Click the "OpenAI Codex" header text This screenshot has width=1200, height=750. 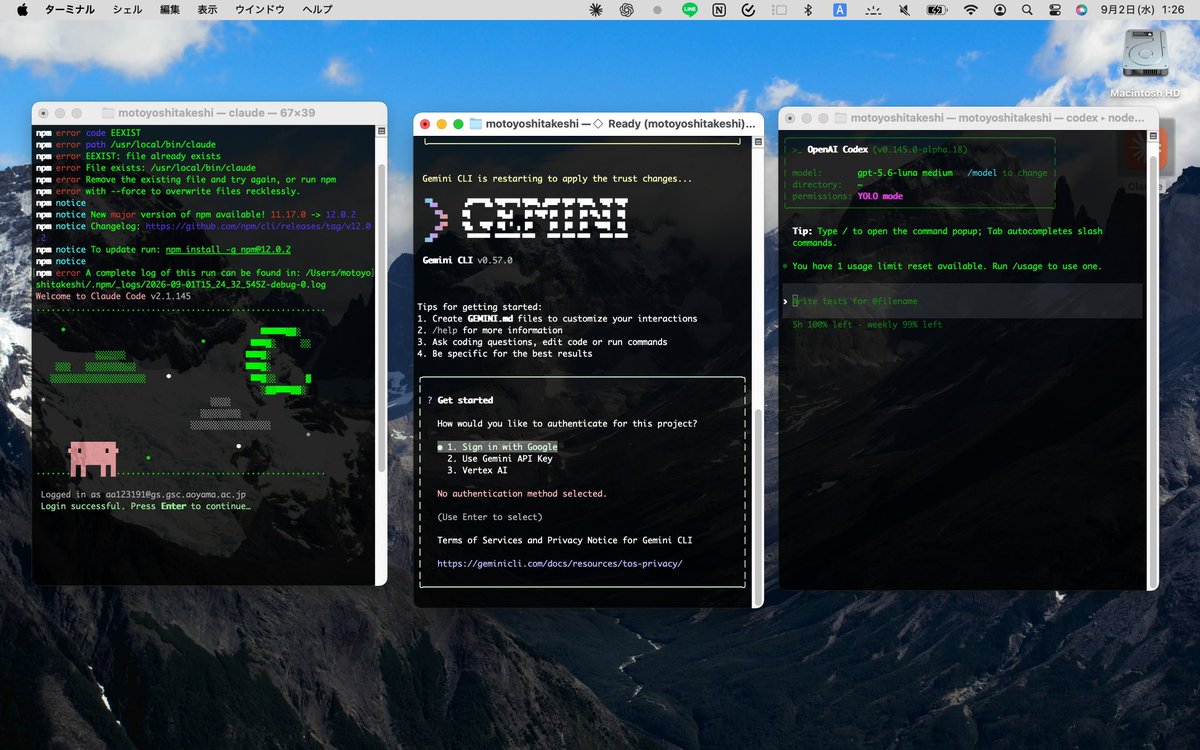(837, 149)
